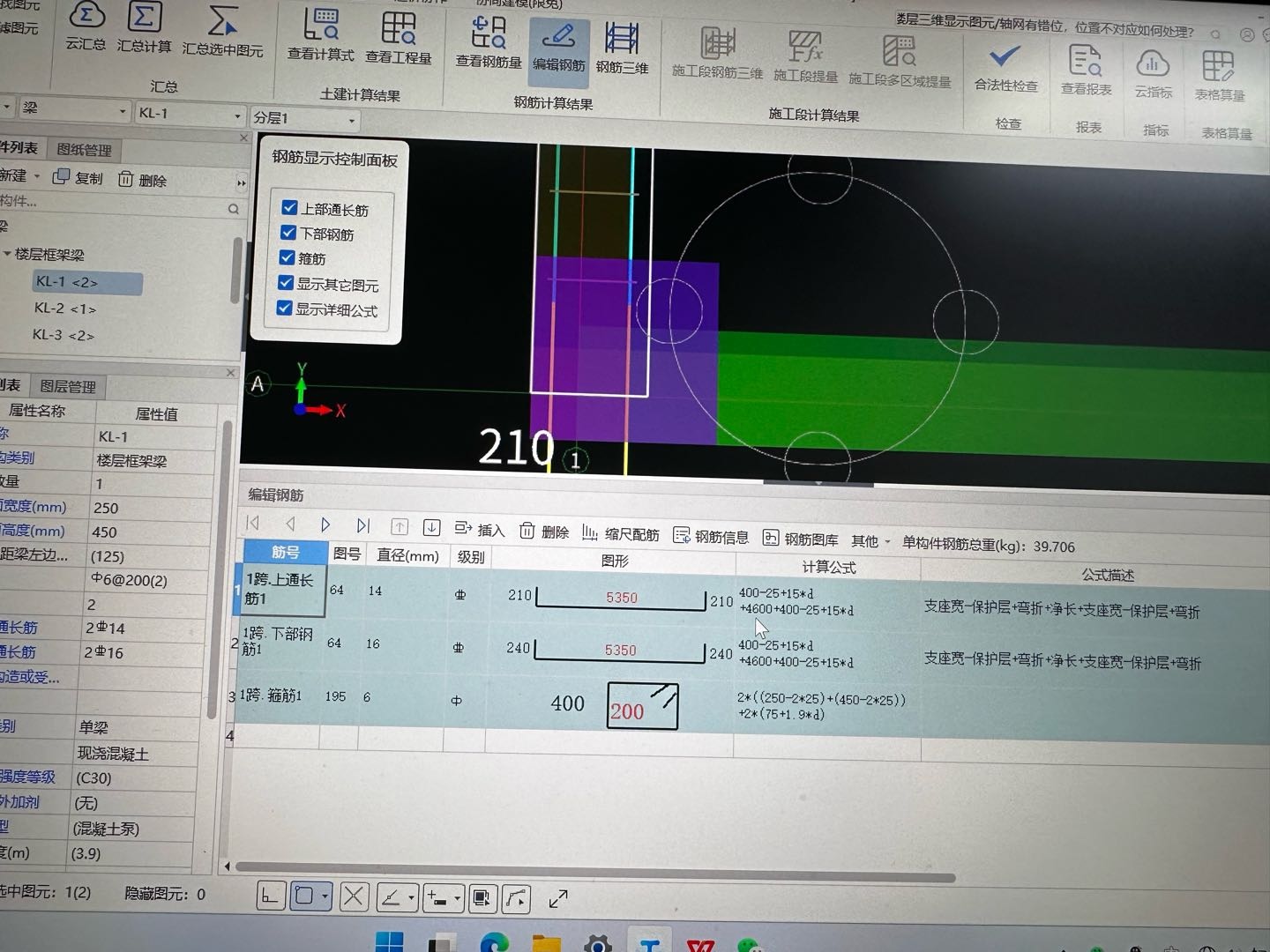Screen dimensions: 1270x952
Task: Open 查看工程量 tool
Action: [x=399, y=39]
